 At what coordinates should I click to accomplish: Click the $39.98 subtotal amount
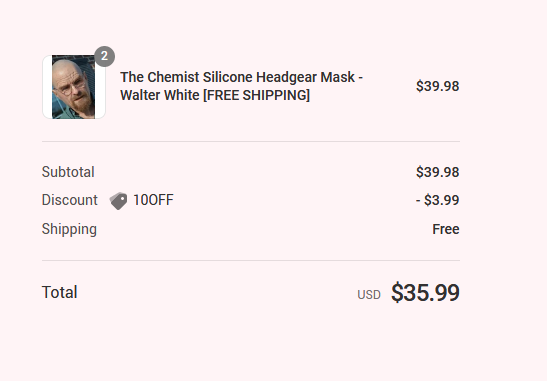tap(437, 172)
